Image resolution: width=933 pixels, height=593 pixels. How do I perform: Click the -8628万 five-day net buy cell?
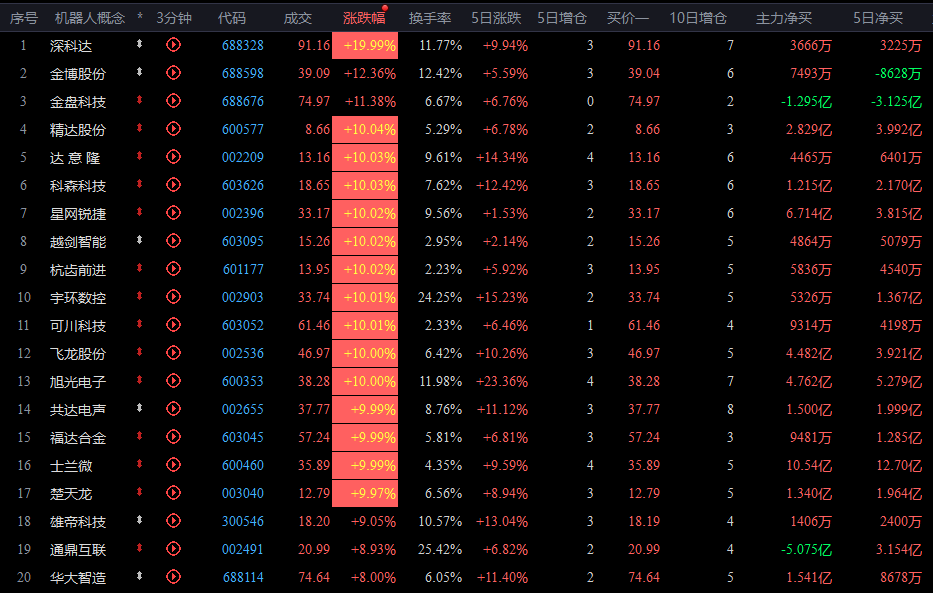(898, 73)
